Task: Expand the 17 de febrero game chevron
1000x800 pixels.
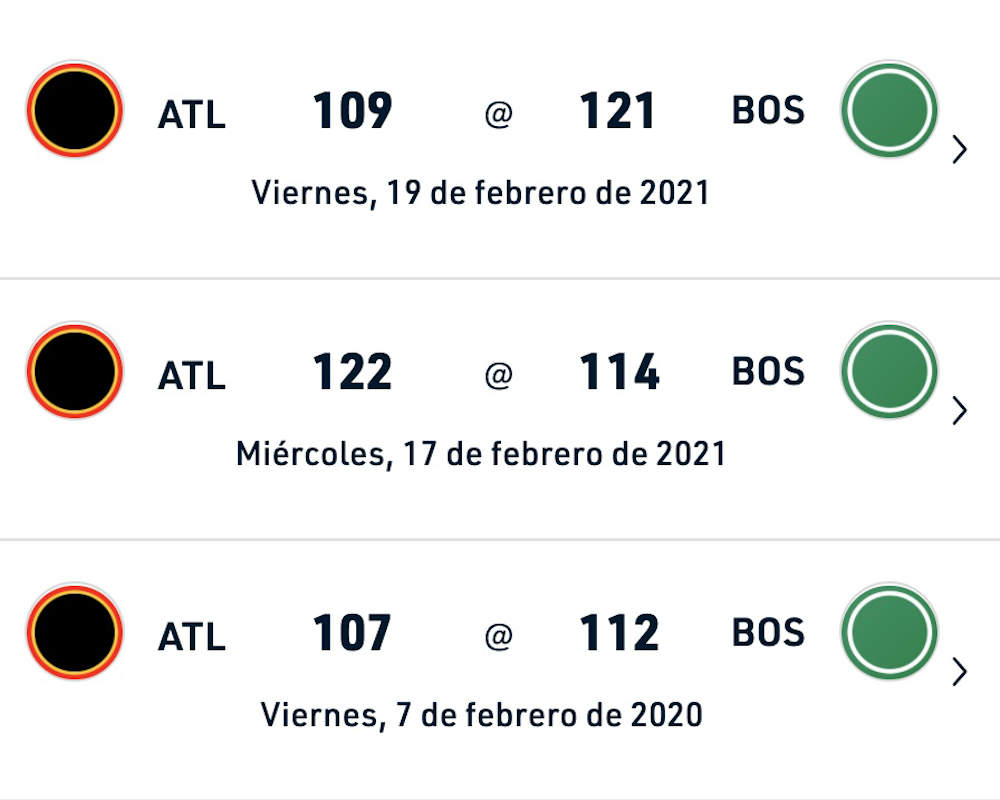Action: pyautogui.click(x=959, y=411)
